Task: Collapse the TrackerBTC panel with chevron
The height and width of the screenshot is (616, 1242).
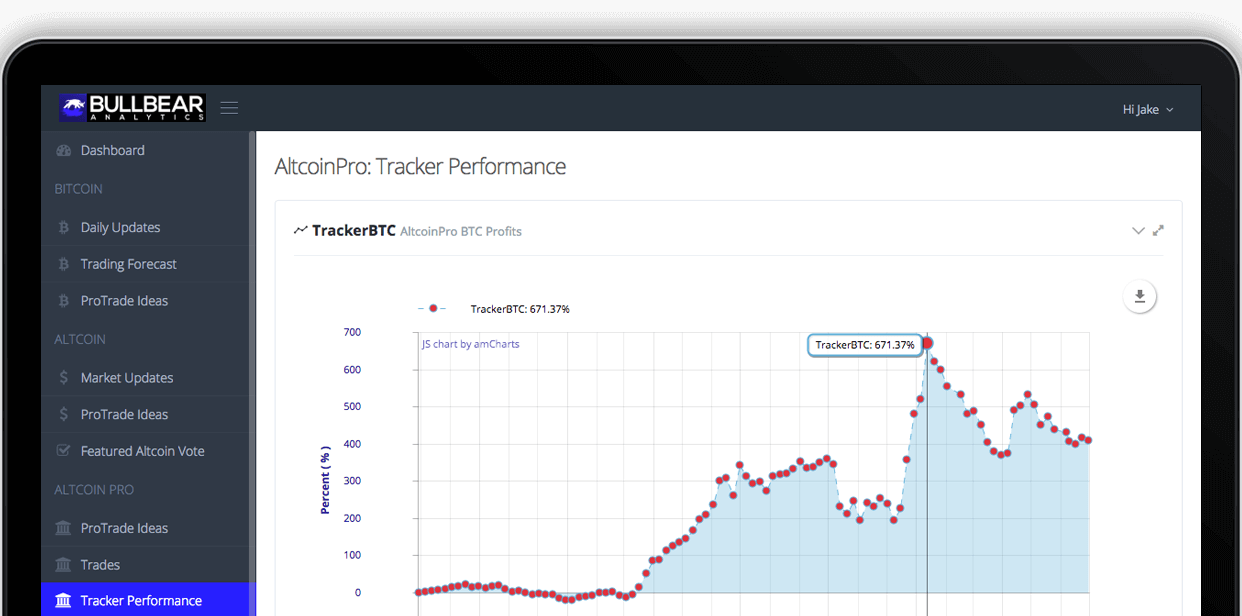Action: (x=1138, y=231)
